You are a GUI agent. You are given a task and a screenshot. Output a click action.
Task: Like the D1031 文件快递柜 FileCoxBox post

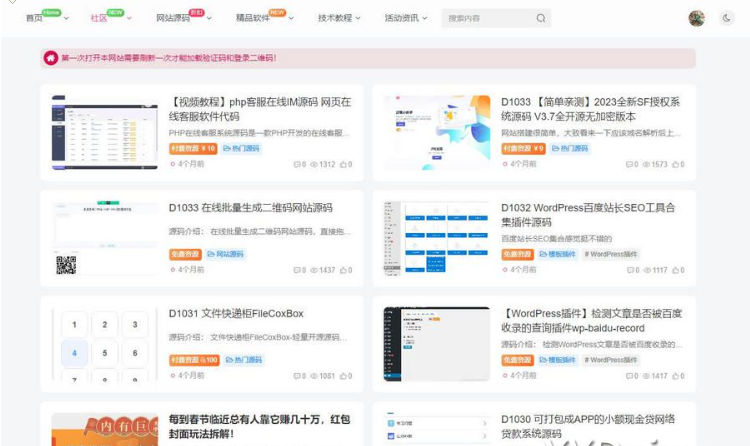pos(345,376)
